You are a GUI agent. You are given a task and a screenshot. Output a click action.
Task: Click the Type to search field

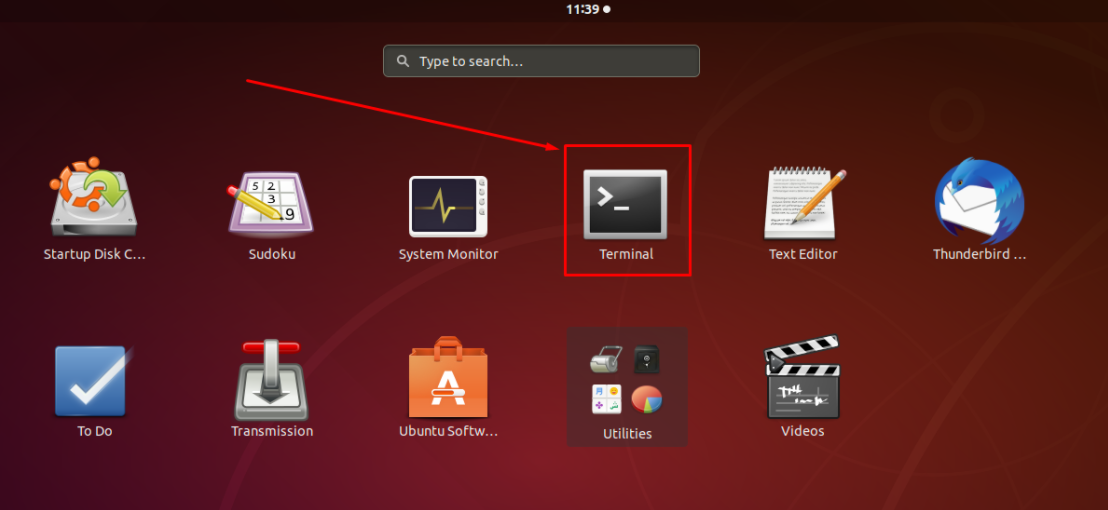click(x=550, y=61)
